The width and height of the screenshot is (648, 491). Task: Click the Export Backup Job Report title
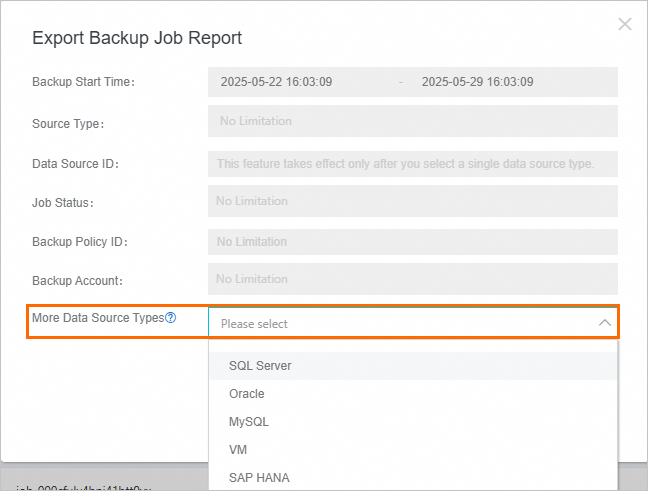(x=137, y=38)
